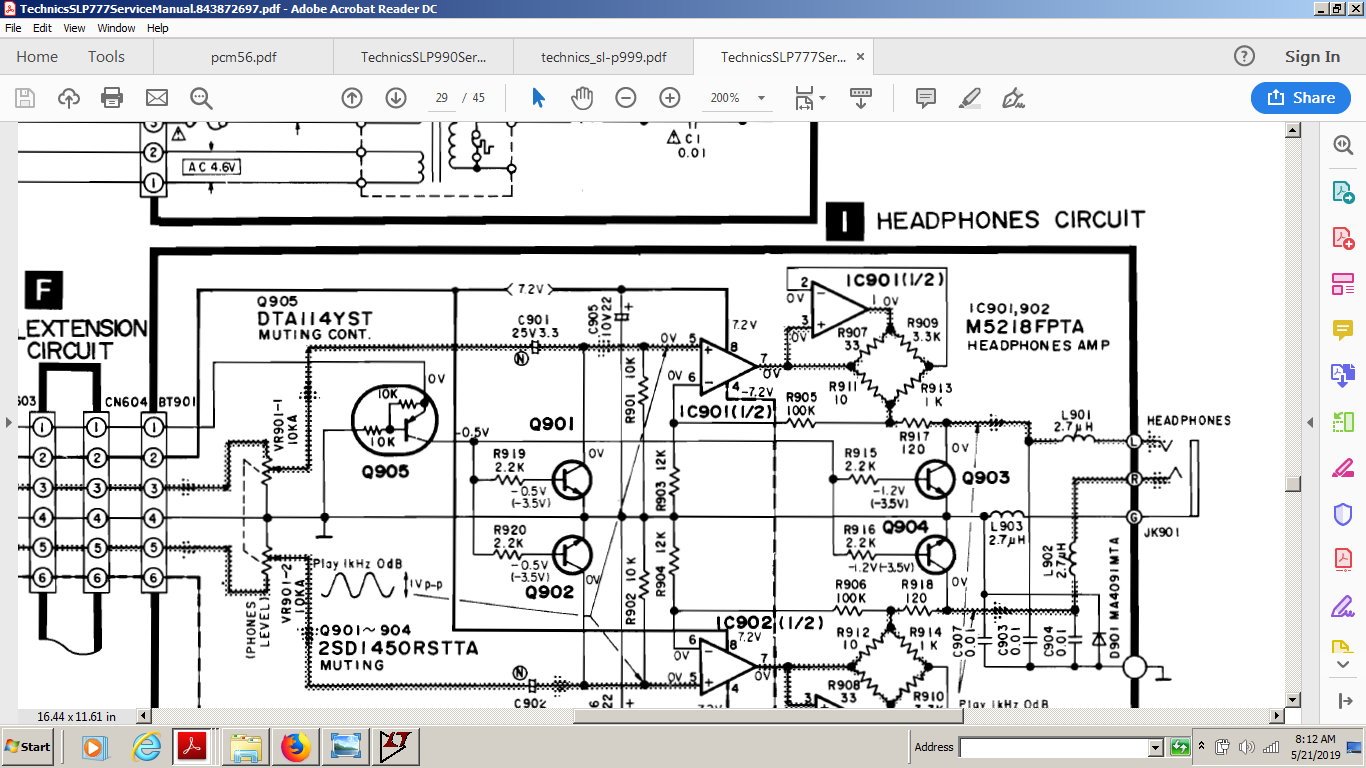Open Combine Files tool in right pane
Viewport: 1366px width, 768px height.
coord(1342,375)
